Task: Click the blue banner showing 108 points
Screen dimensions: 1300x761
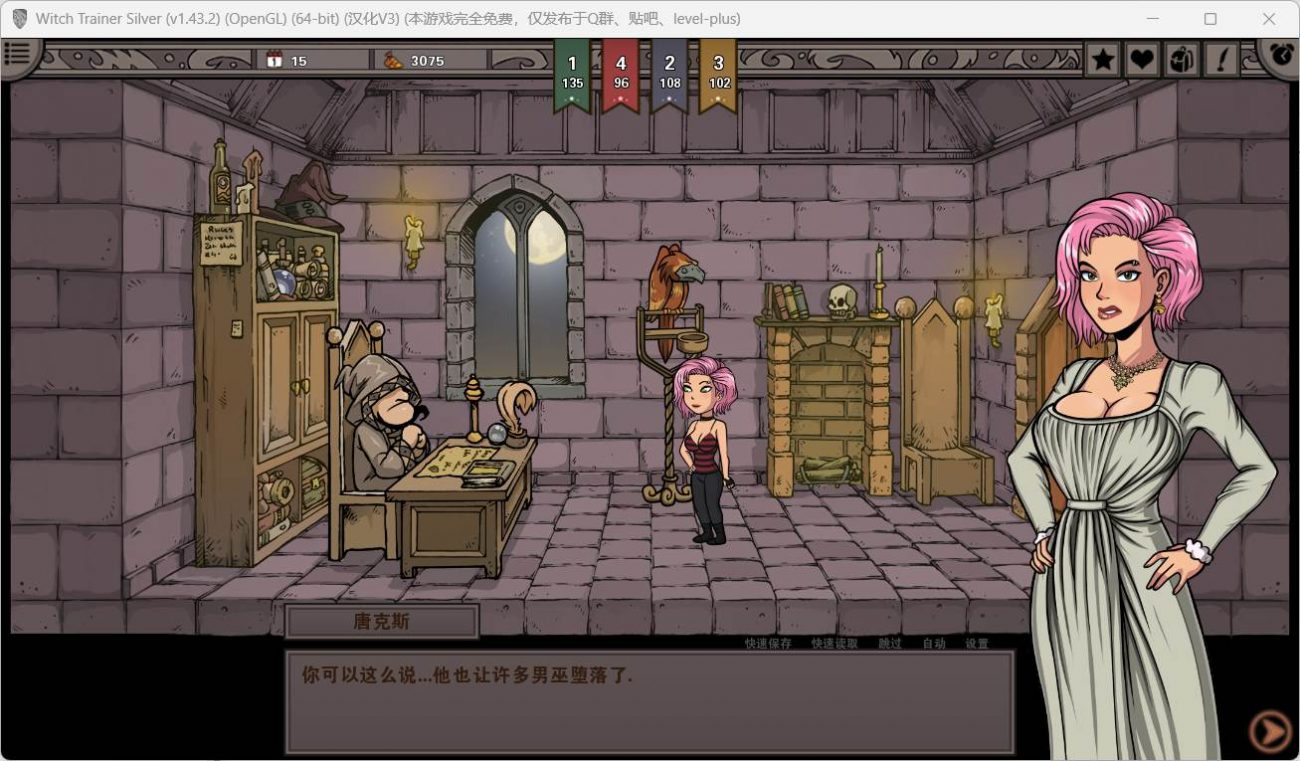Action: [x=670, y=70]
